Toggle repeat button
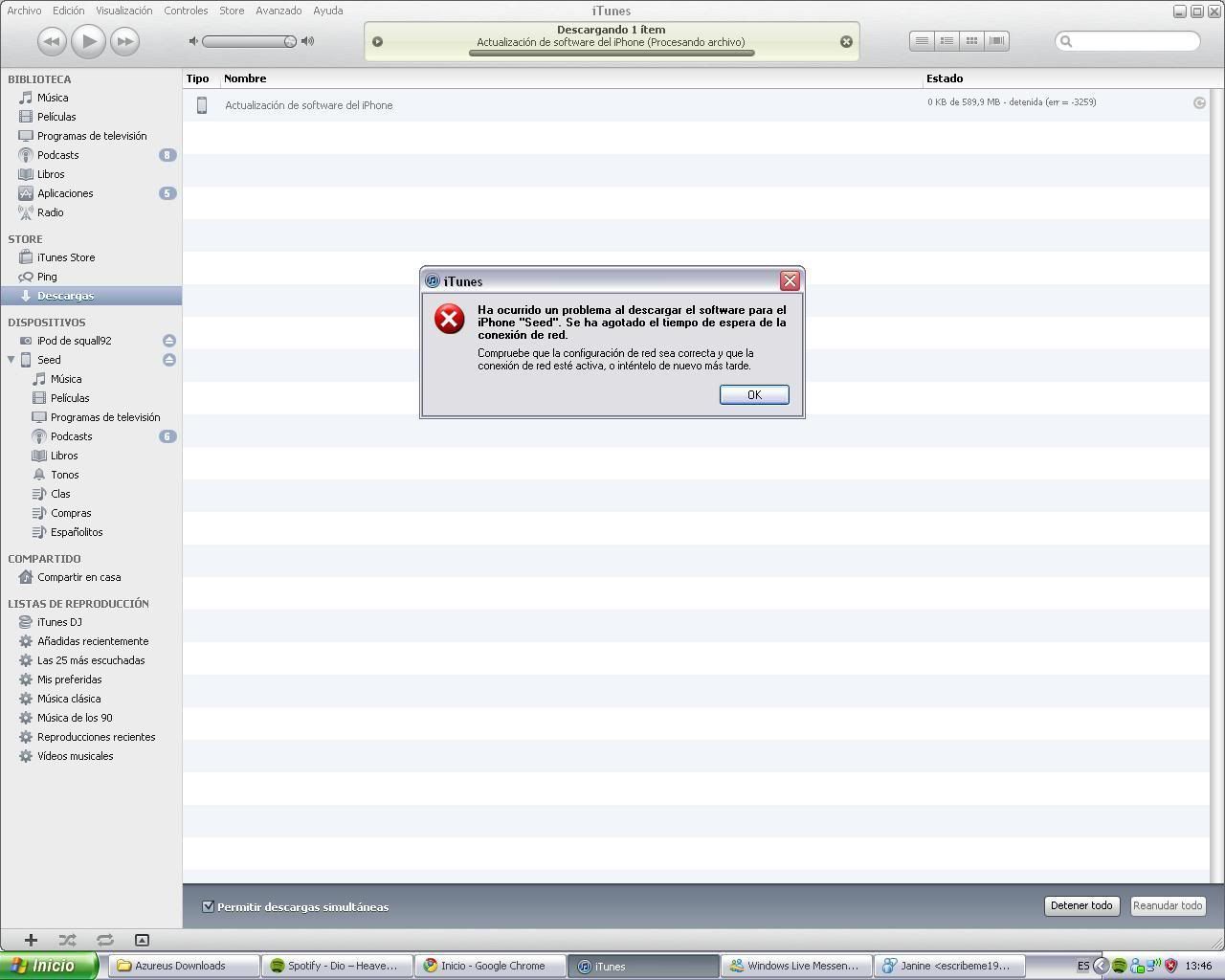The width and height of the screenshot is (1225, 980). click(105, 940)
